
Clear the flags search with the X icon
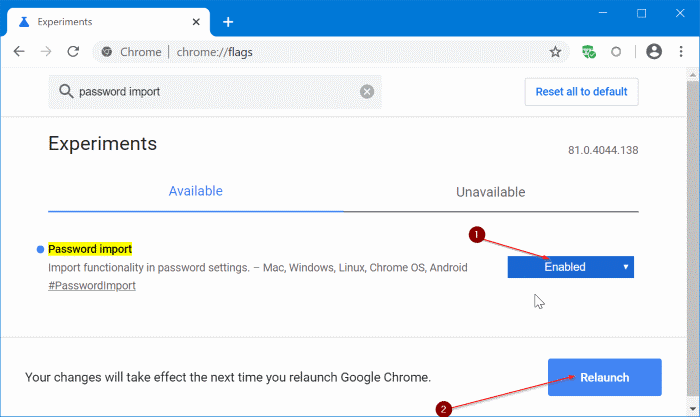tap(367, 92)
